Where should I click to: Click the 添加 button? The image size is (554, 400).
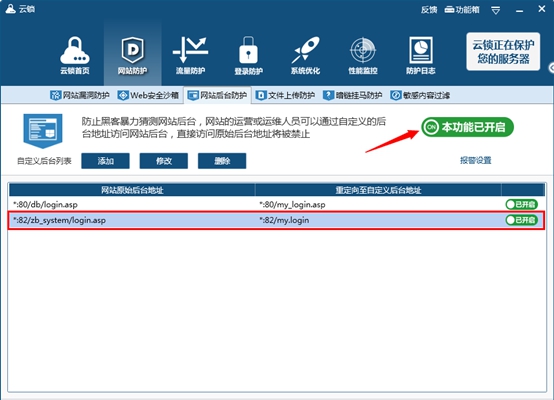click(x=105, y=161)
